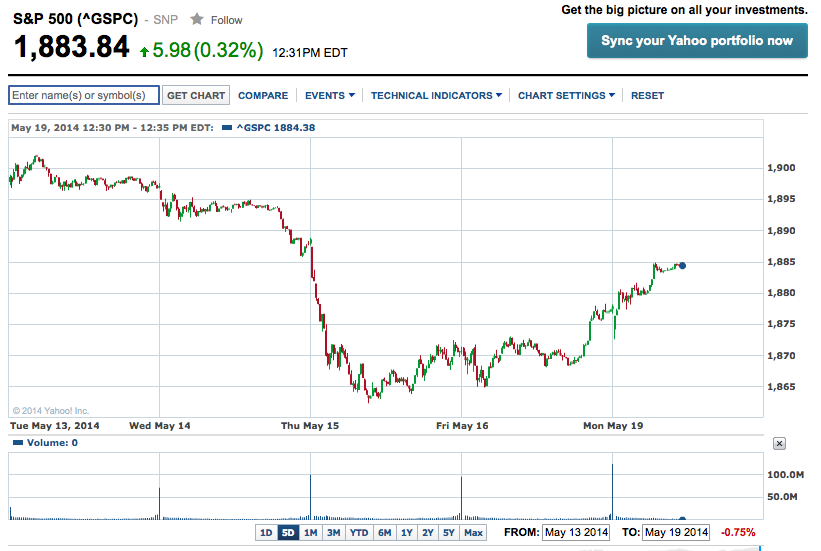
Task: Click the 5.98 (0.32%) change text
Action: click(208, 50)
